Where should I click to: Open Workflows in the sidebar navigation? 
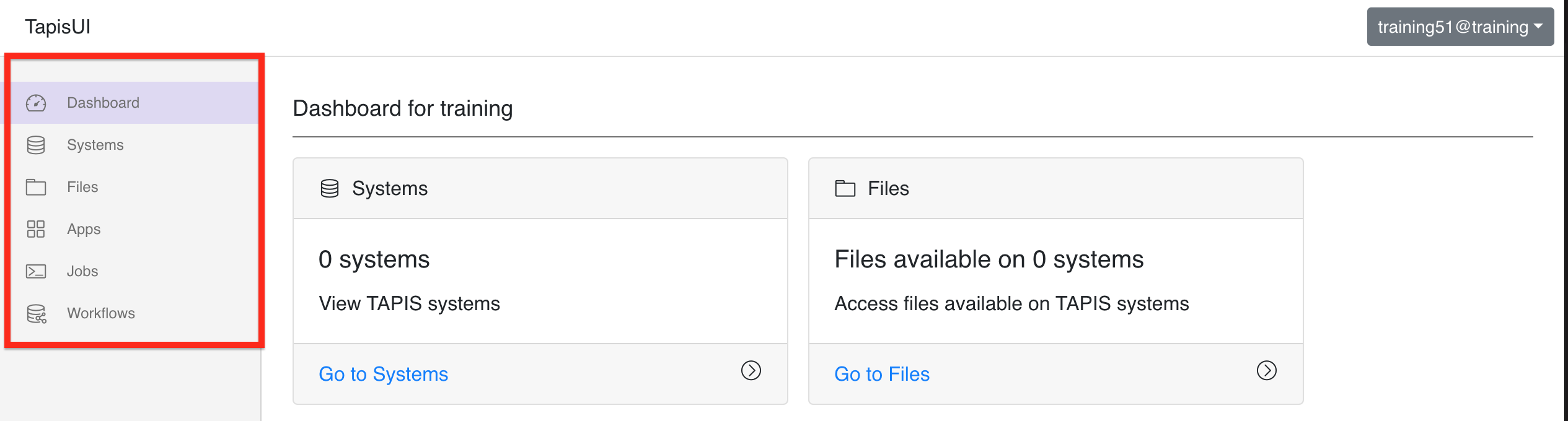pos(131,313)
